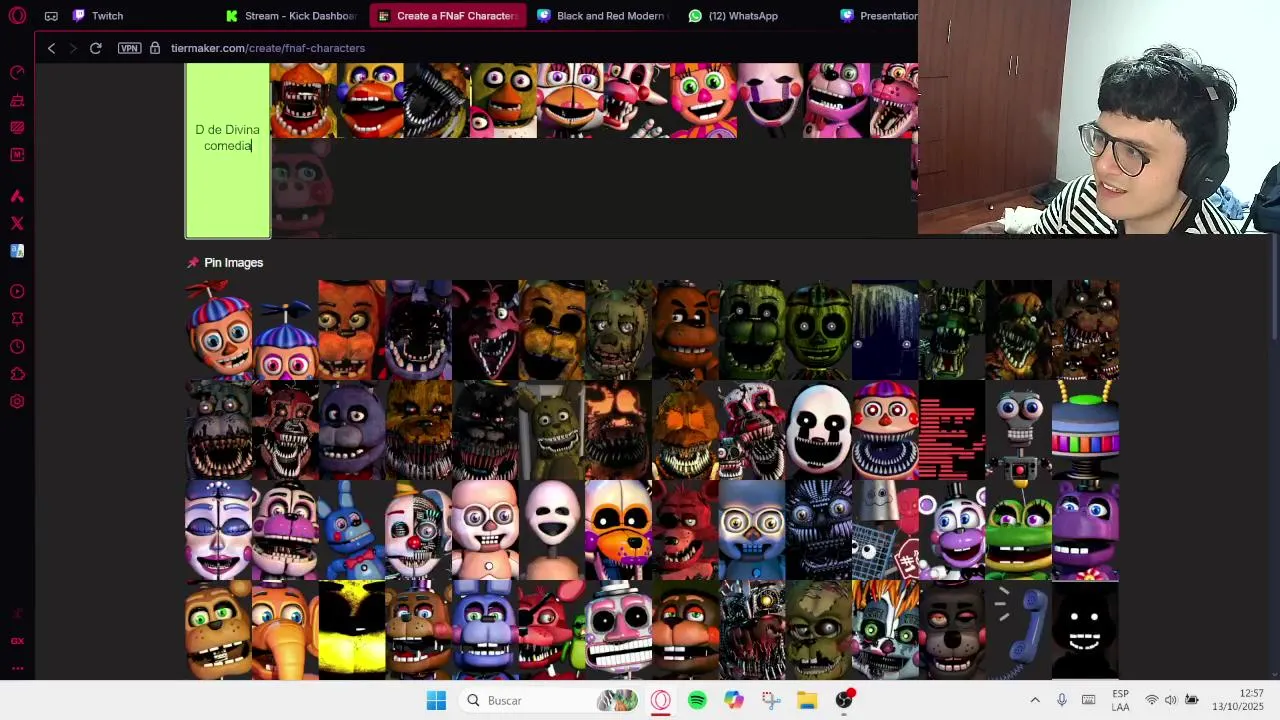Select the faded pig character in D tier

(303, 188)
